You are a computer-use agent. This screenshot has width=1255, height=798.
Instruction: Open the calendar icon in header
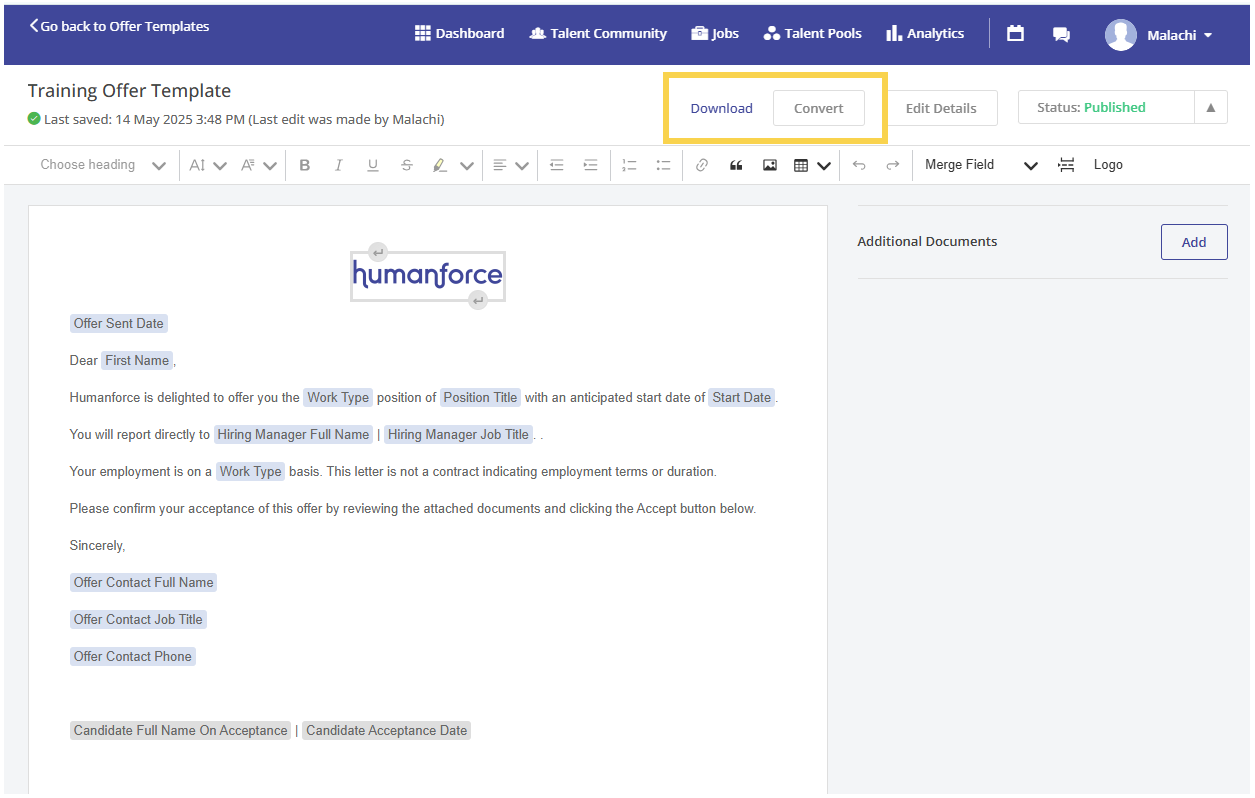click(x=1015, y=33)
